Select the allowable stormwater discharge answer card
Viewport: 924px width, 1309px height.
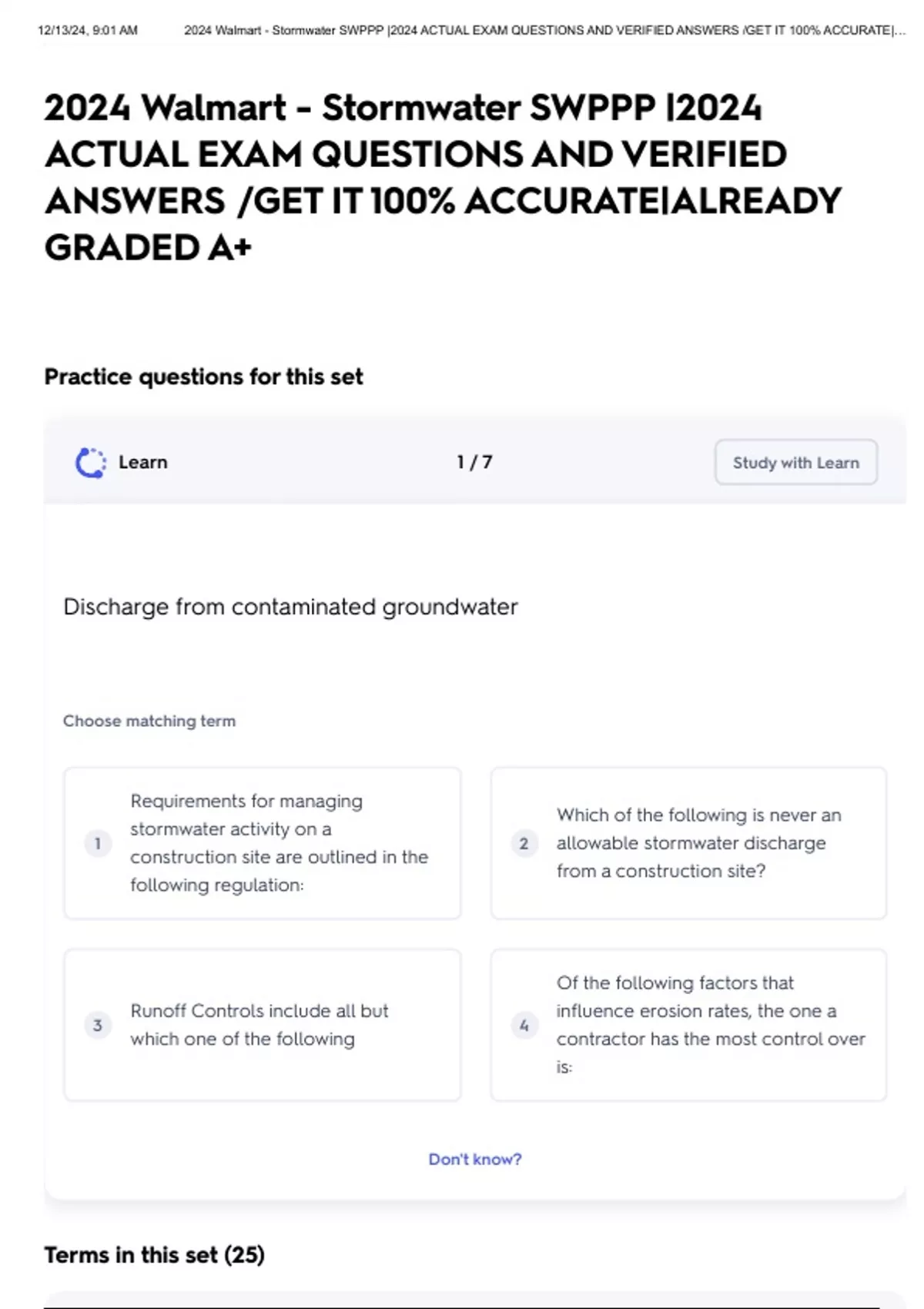pyautogui.click(x=690, y=843)
